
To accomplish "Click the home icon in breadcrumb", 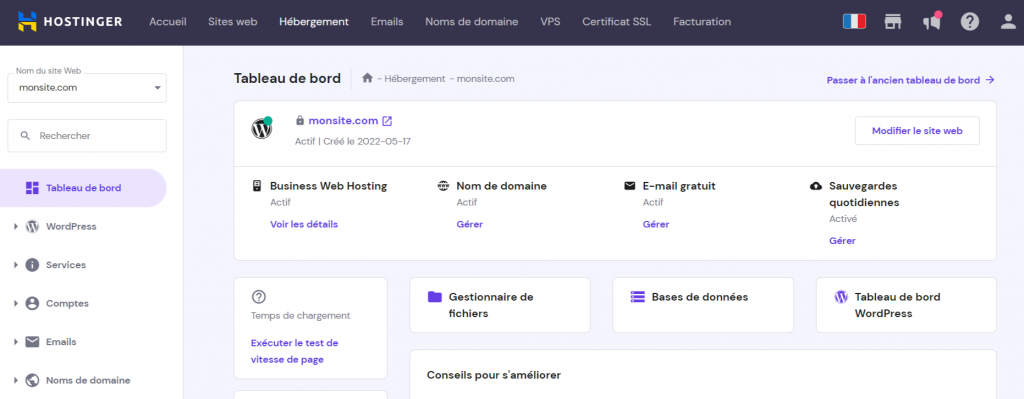I will (x=367, y=78).
